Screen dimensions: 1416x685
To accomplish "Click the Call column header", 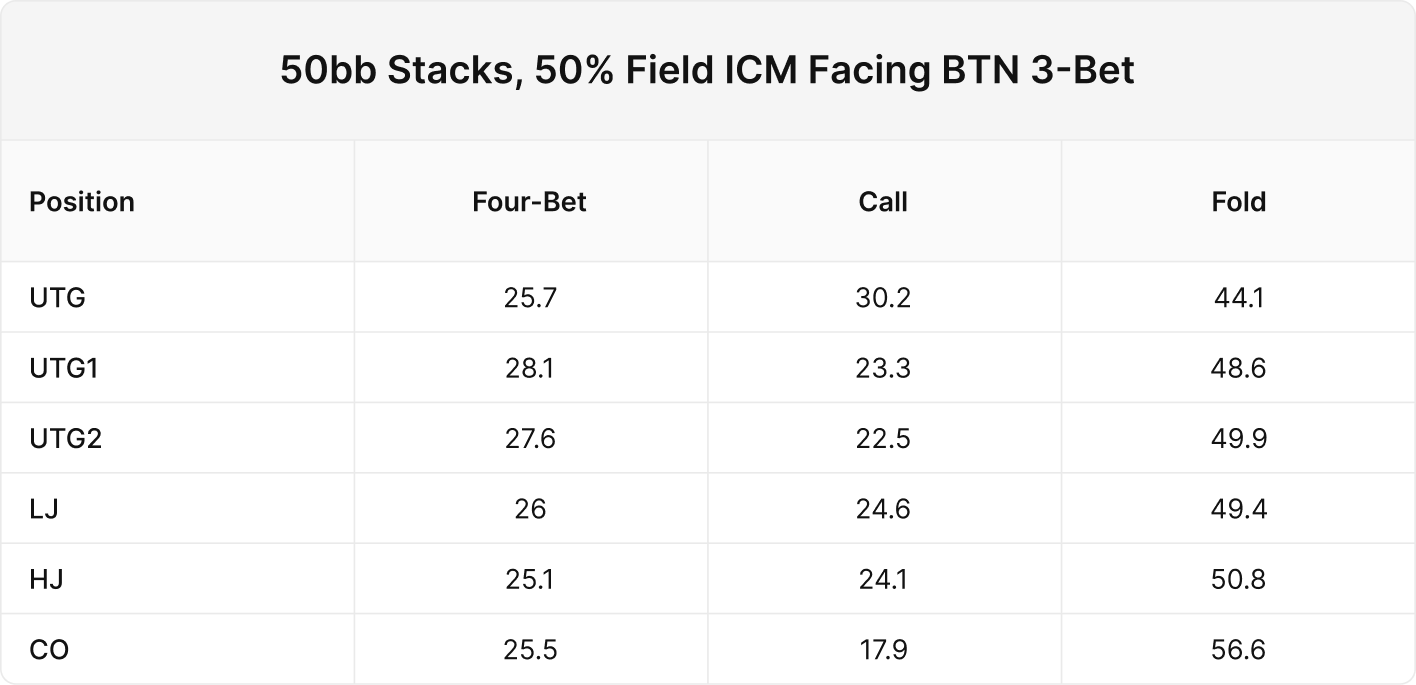I will (x=883, y=202).
